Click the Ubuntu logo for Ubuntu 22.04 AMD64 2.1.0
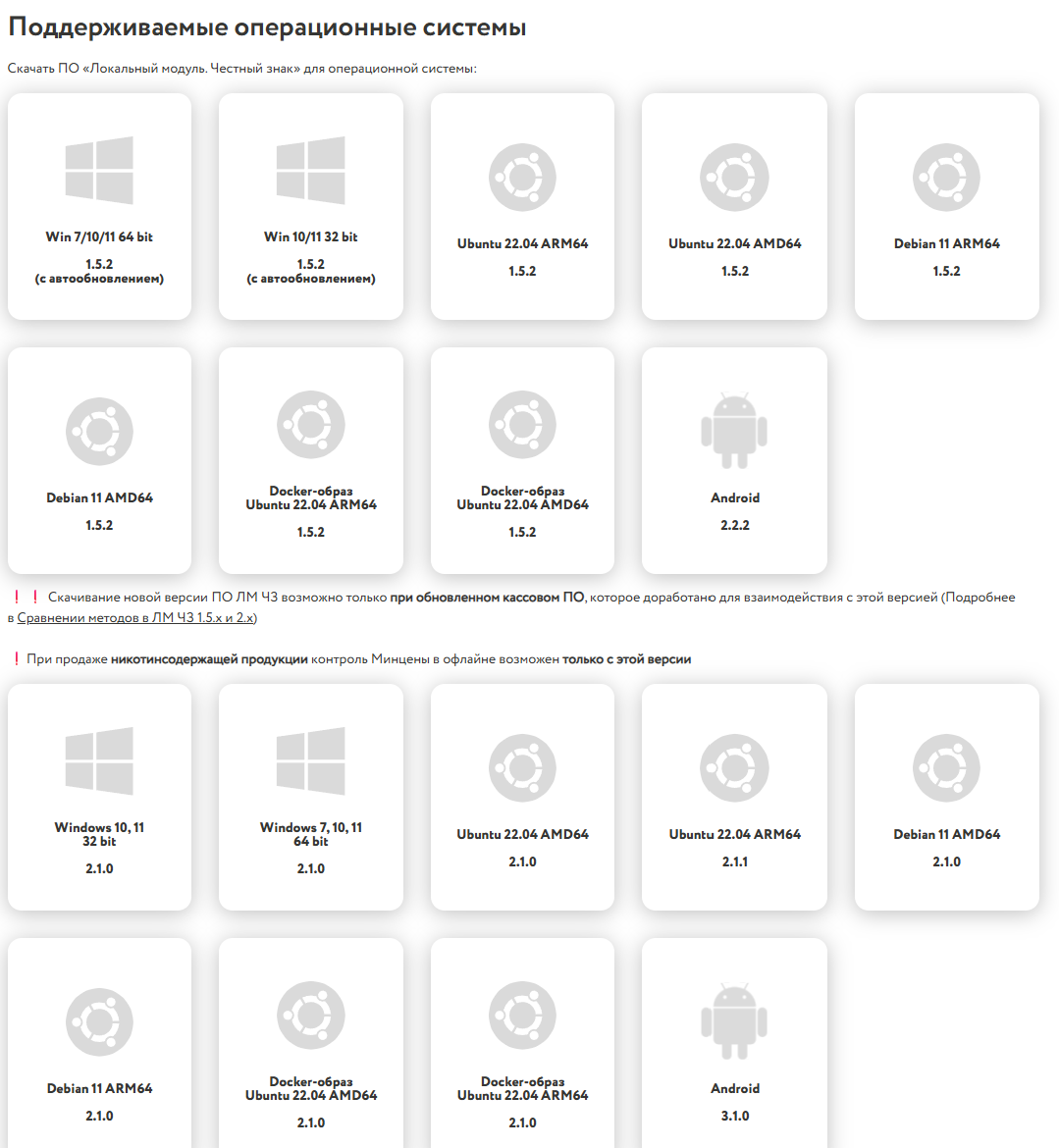Viewport: 1059px width, 1148px height. point(522,768)
